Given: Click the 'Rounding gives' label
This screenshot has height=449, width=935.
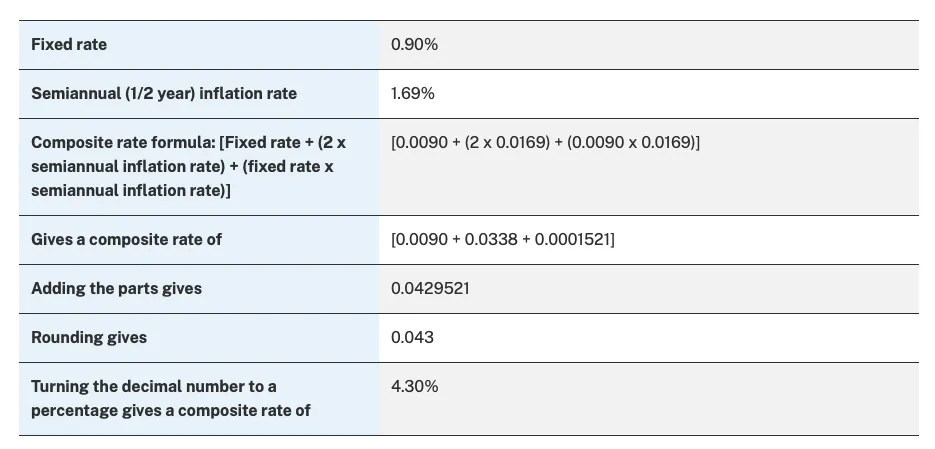Looking at the screenshot, I should 89,338.
